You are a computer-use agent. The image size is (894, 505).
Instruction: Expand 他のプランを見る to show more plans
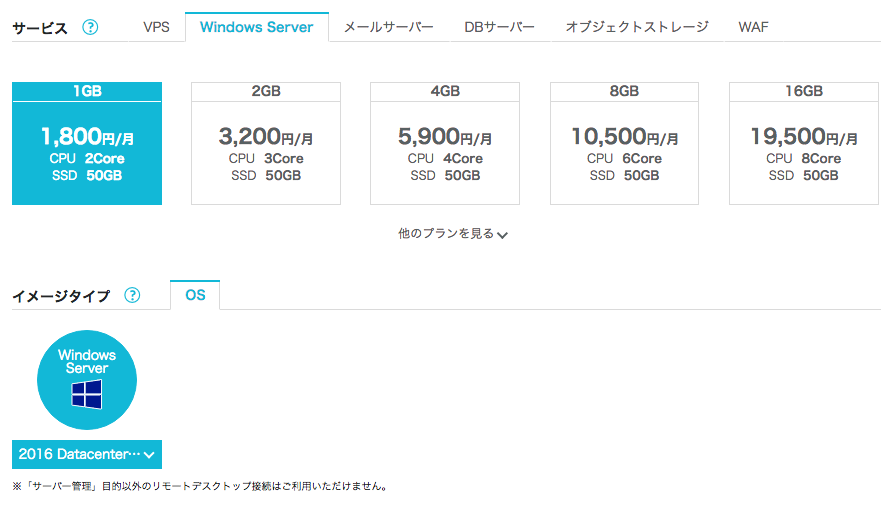click(453, 234)
